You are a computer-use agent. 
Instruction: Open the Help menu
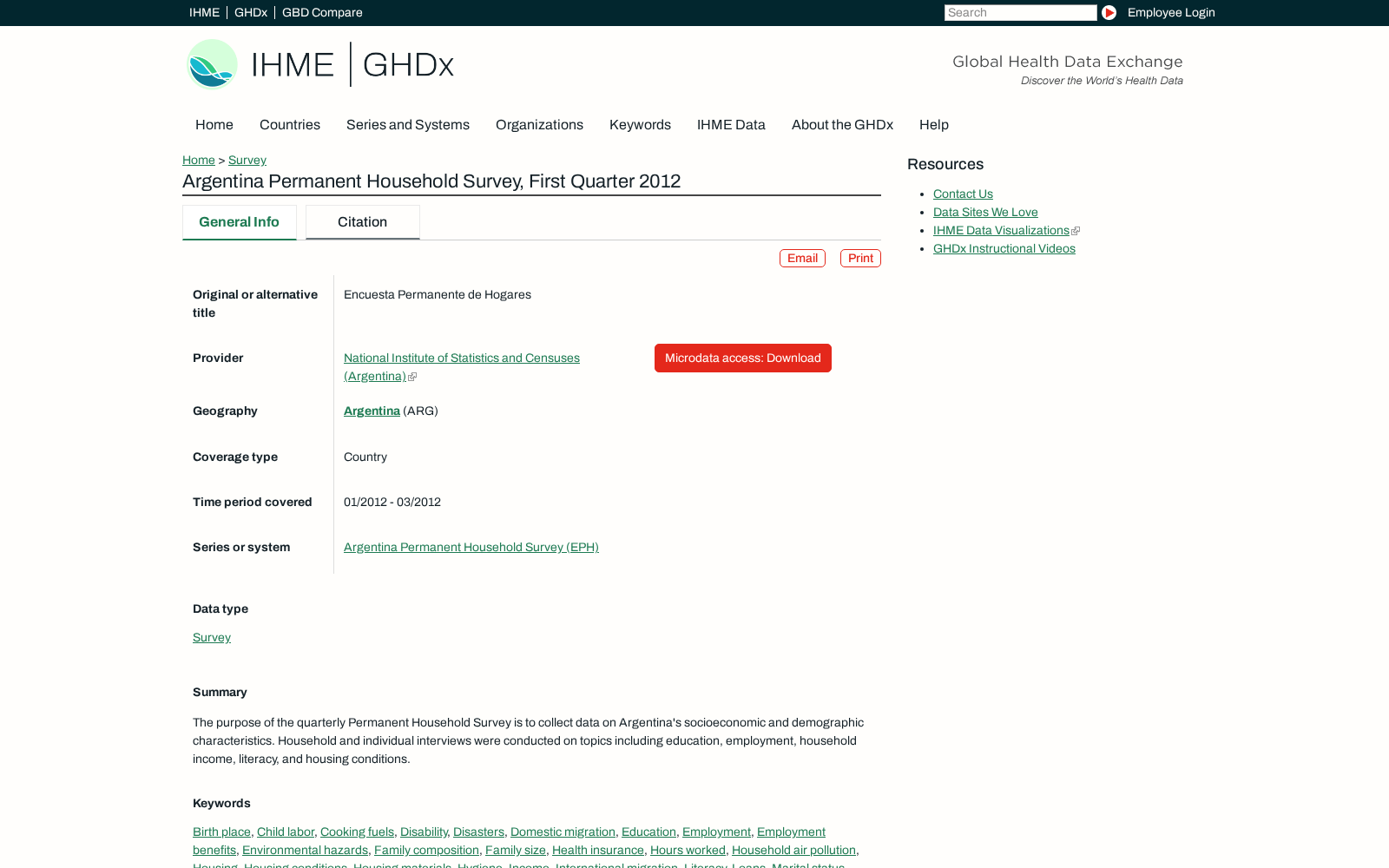pyautogui.click(x=934, y=125)
